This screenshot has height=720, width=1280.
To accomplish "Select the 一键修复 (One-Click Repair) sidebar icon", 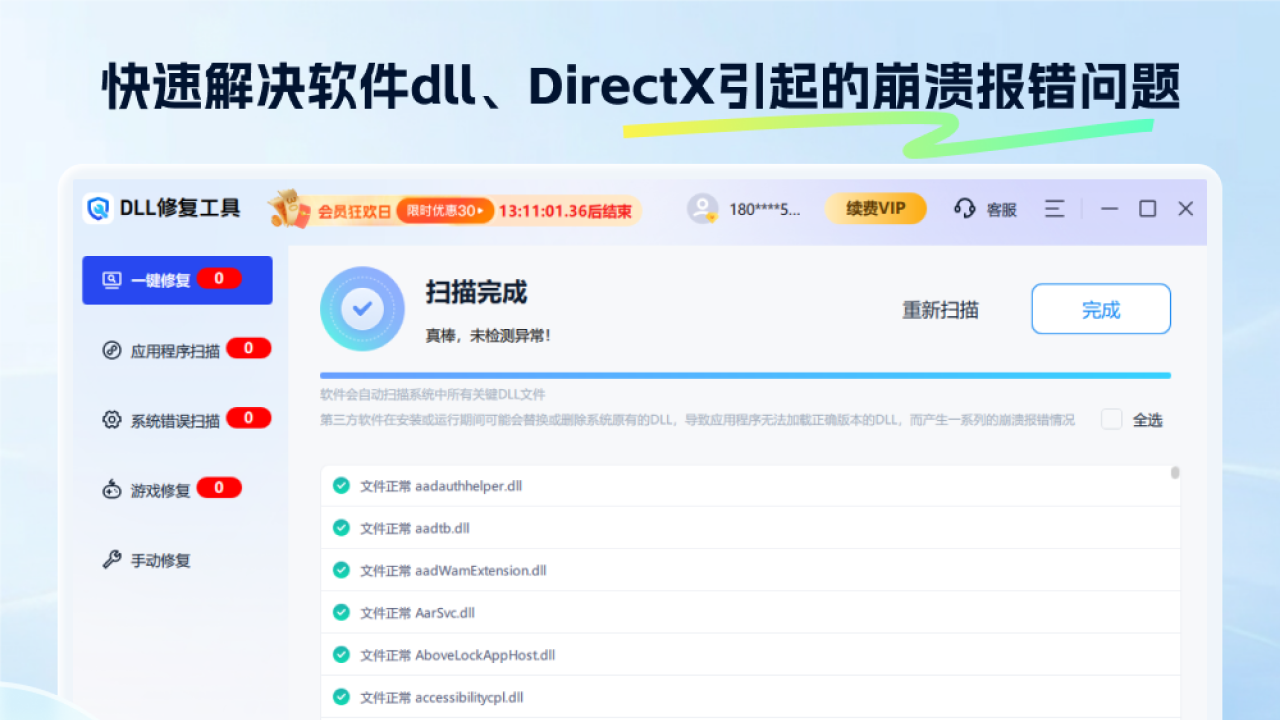I will pos(113,279).
